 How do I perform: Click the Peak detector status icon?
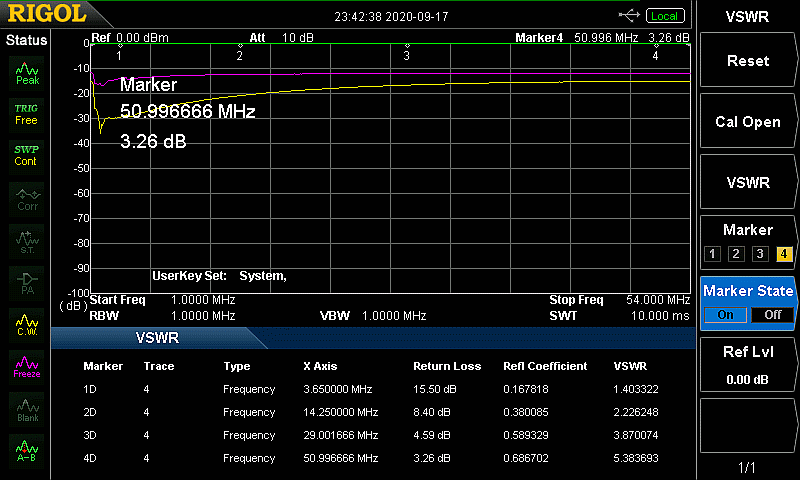pos(27,72)
